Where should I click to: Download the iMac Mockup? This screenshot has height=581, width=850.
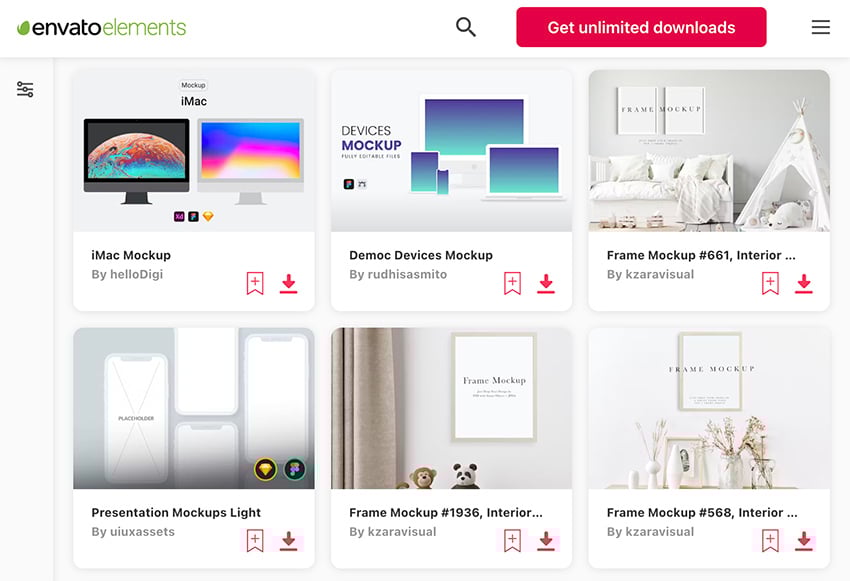289,283
